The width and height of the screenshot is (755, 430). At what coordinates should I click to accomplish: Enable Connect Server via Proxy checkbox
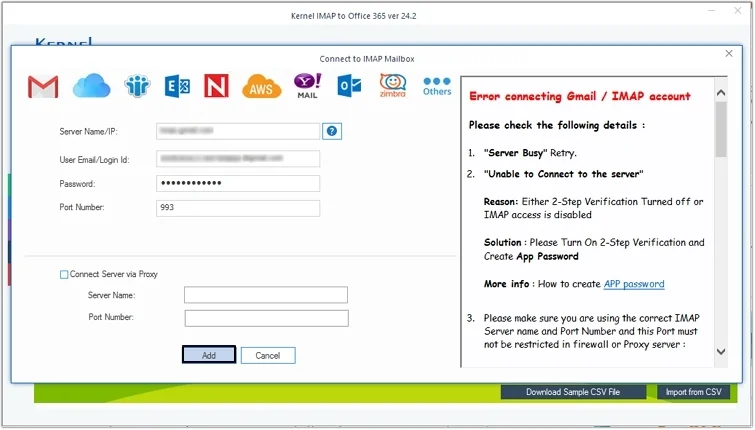pos(64,274)
